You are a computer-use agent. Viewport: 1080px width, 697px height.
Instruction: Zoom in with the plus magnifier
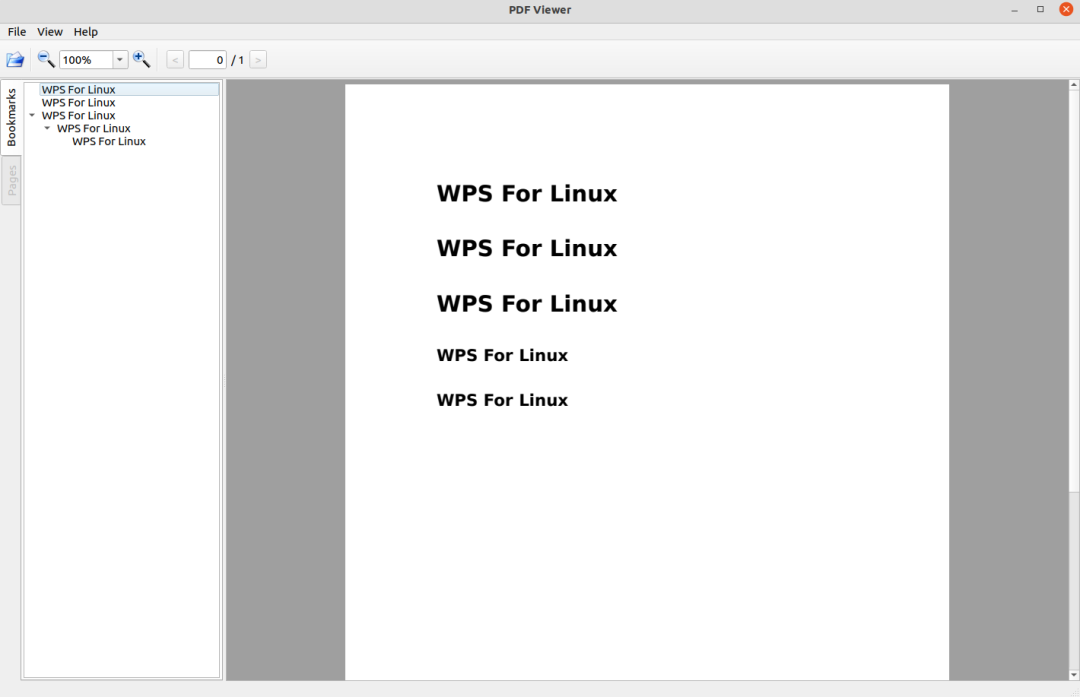click(x=141, y=59)
